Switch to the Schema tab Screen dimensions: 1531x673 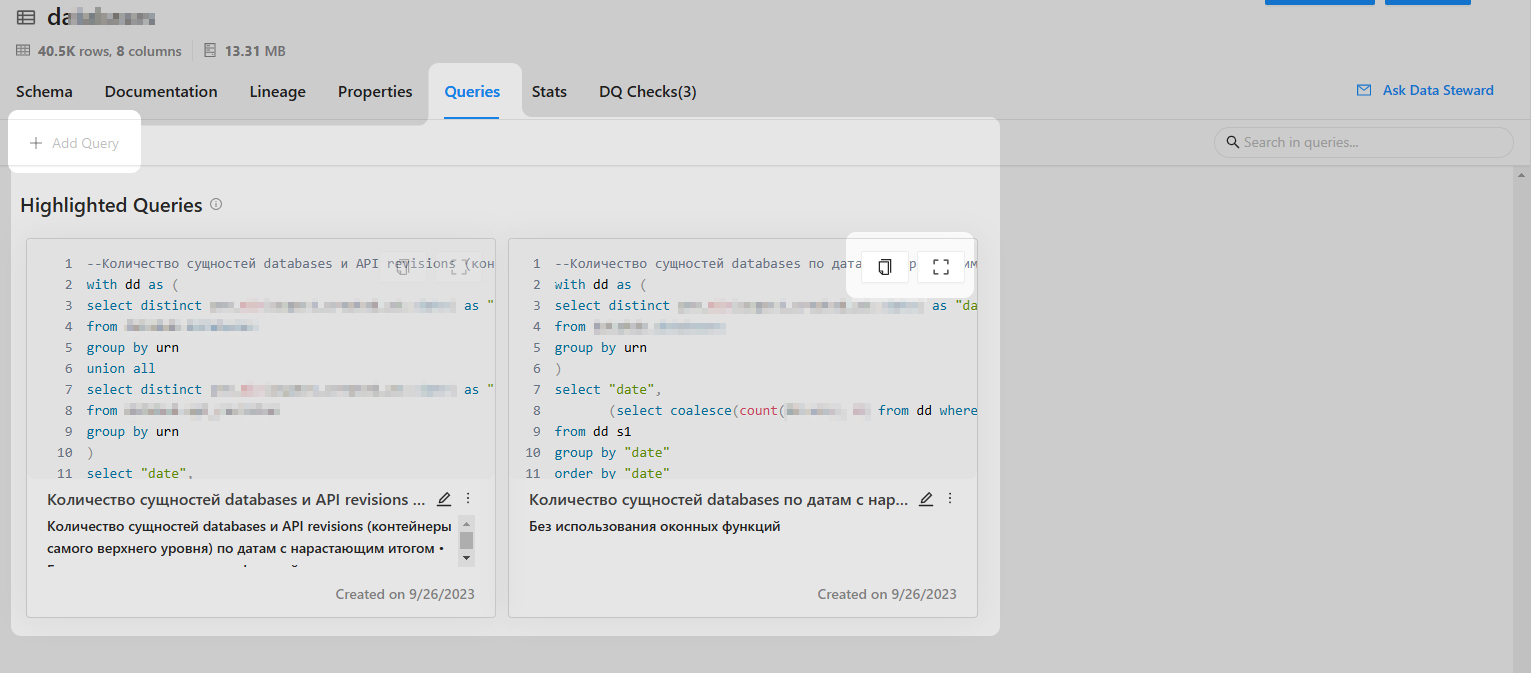tap(44, 92)
